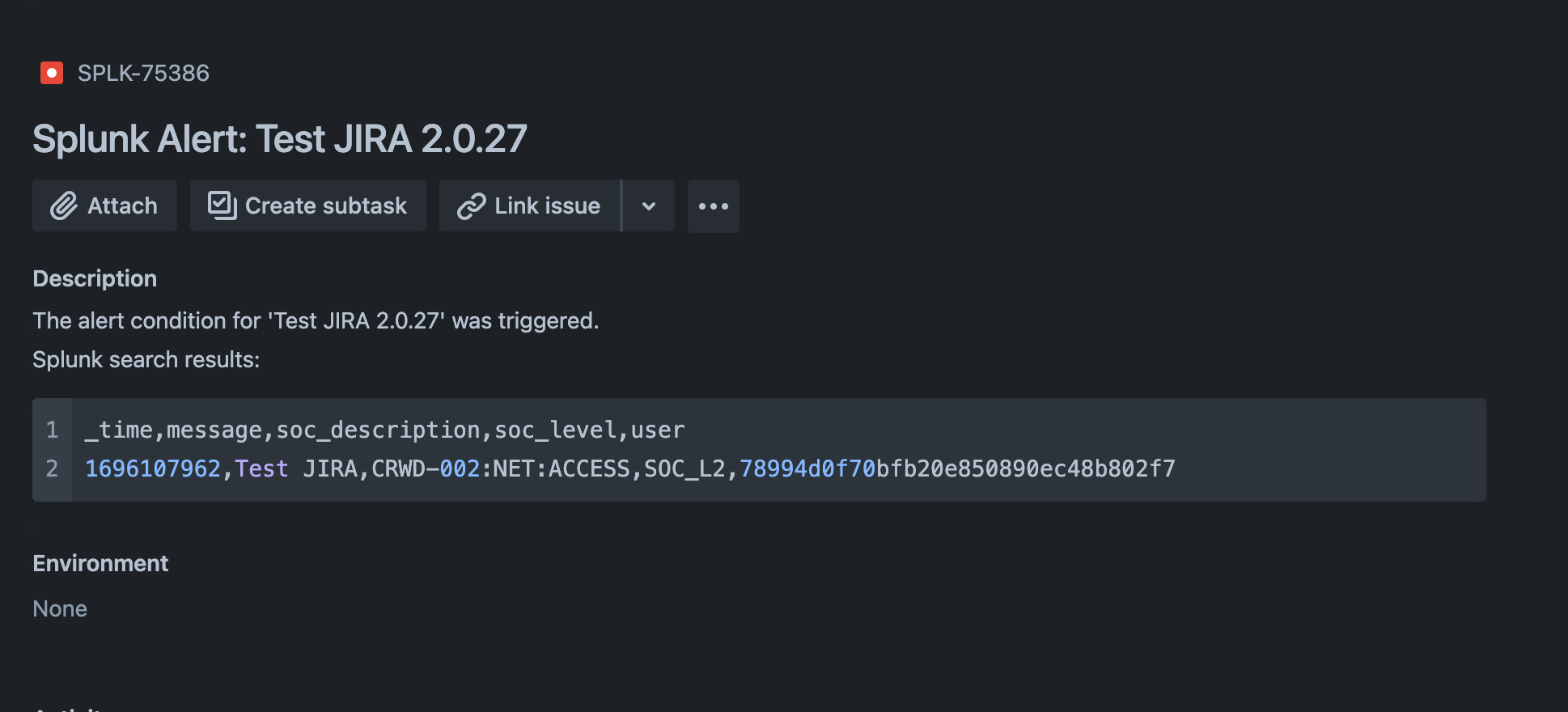
Task: Select the Environment section heading
Action: (100, 563)
